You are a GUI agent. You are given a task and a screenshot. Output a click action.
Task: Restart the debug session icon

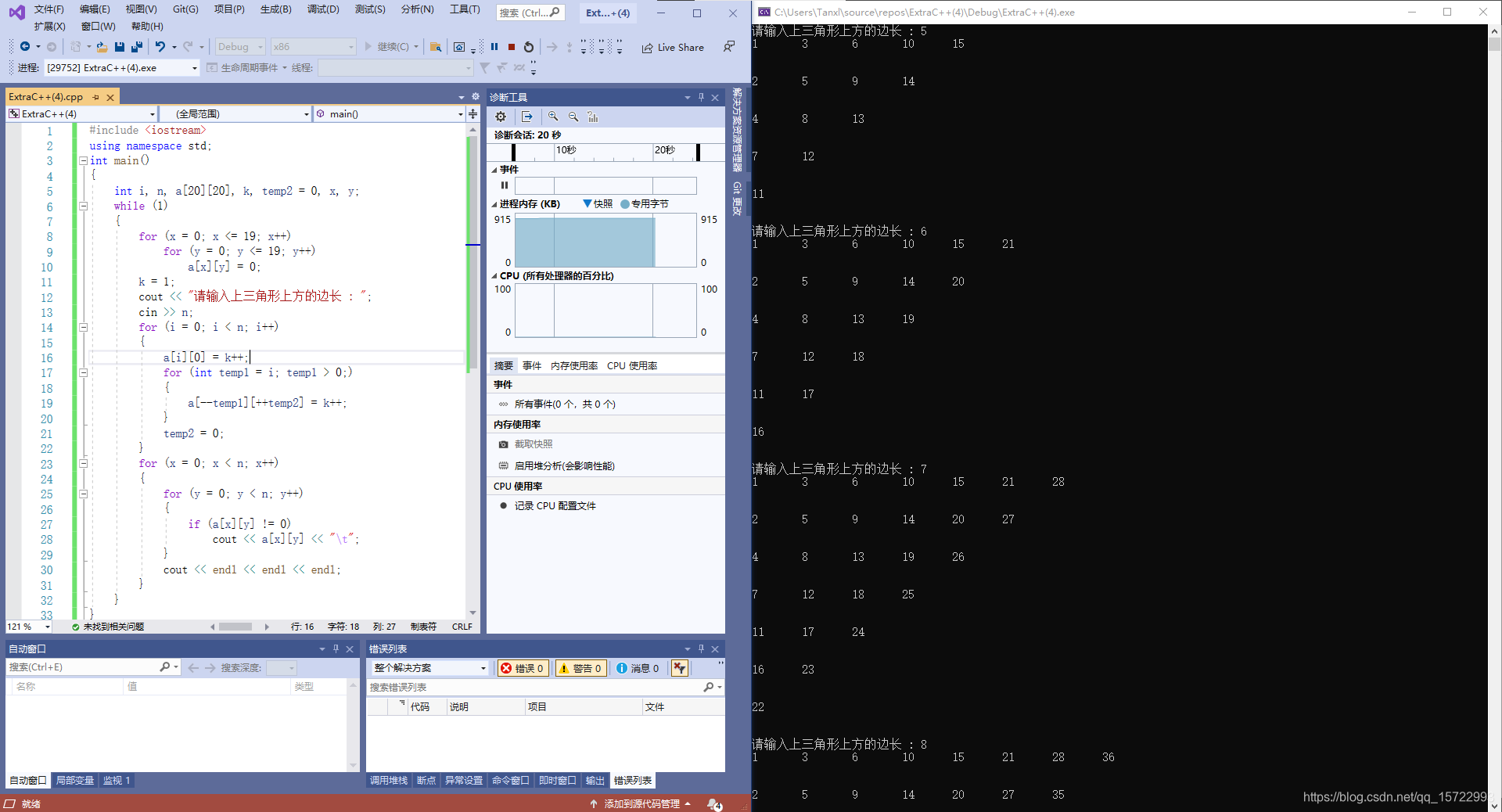[529, 47]
